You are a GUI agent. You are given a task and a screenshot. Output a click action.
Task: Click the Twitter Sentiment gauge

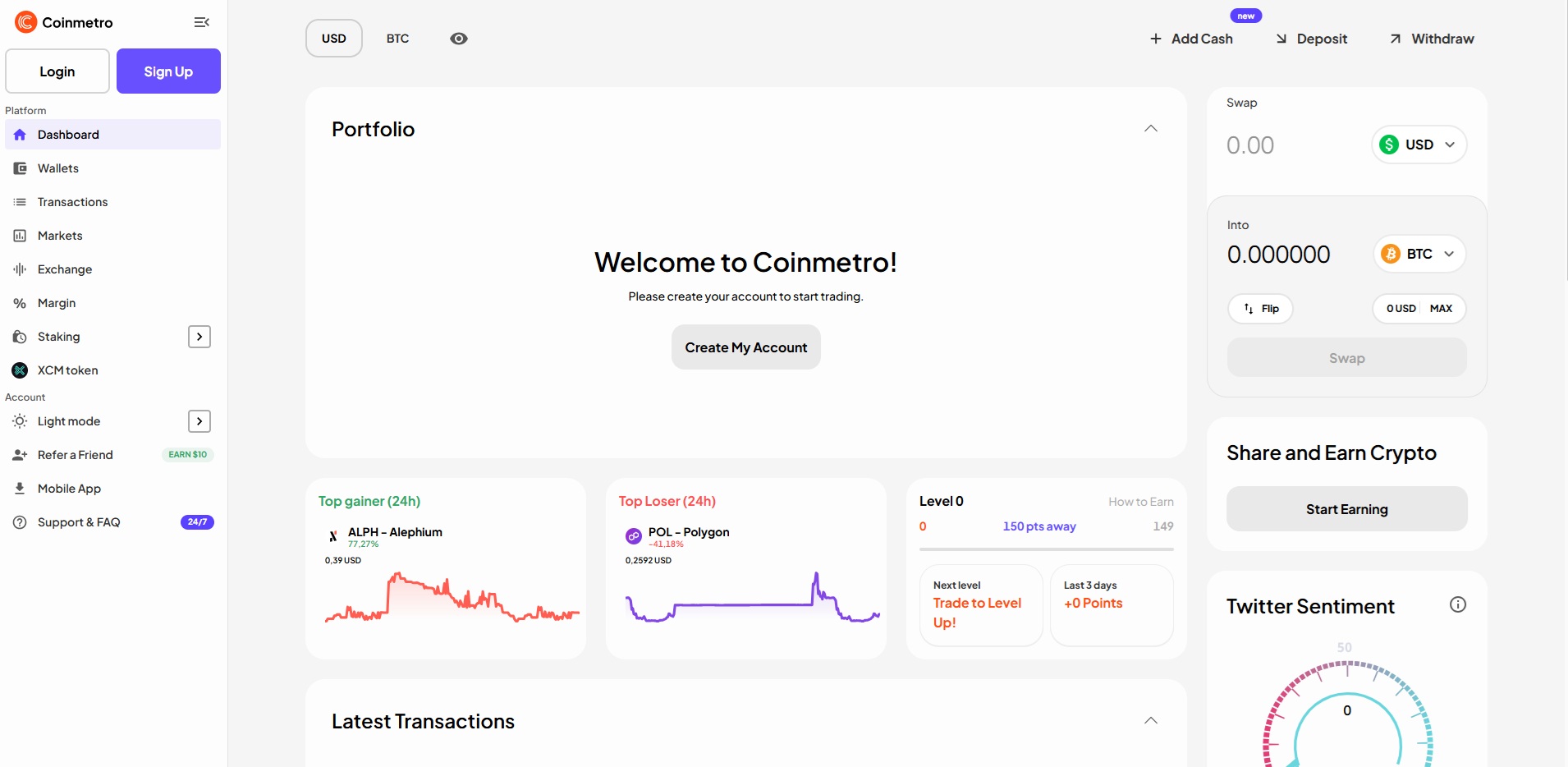click(1347, 712)
